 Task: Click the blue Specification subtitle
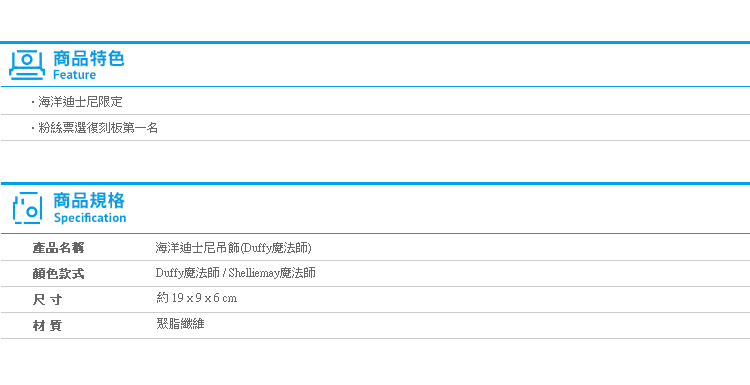pos(90,218)
